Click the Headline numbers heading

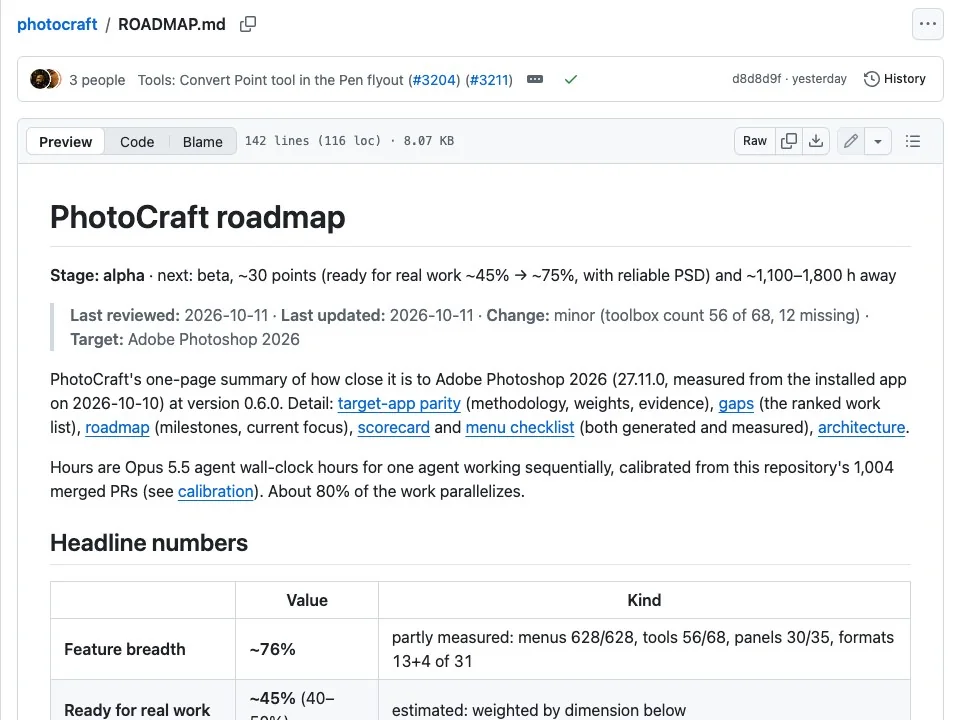[149, 542]
